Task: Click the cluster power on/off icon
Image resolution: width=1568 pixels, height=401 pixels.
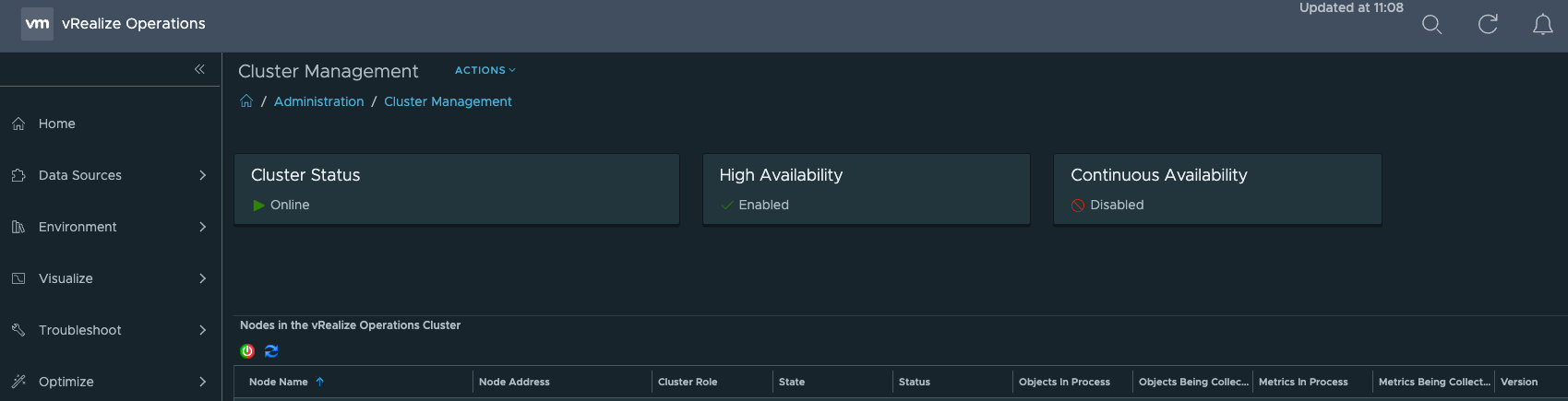Action: point(247,351)
